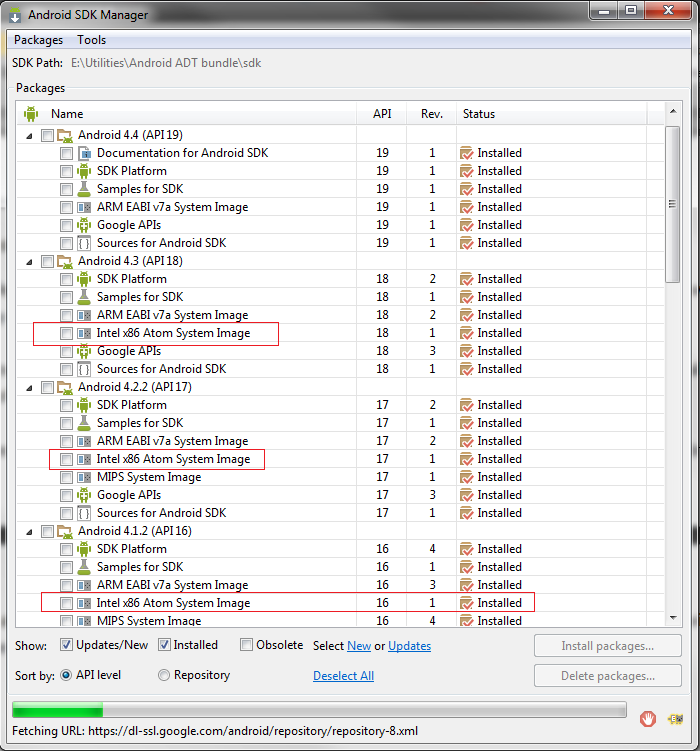Click Installed status icon for MIPS System Image API 17
Viewport: 700px width, 751px height.
[466, 478]
